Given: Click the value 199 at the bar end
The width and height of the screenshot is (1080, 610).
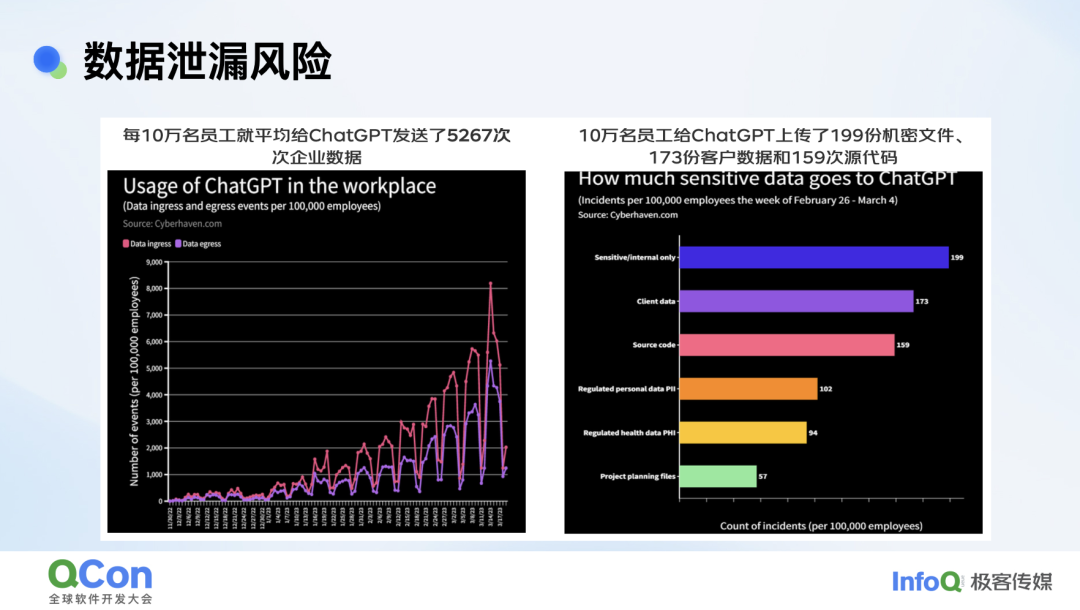Looking at the screenshot, I should [x=957, y=257].
